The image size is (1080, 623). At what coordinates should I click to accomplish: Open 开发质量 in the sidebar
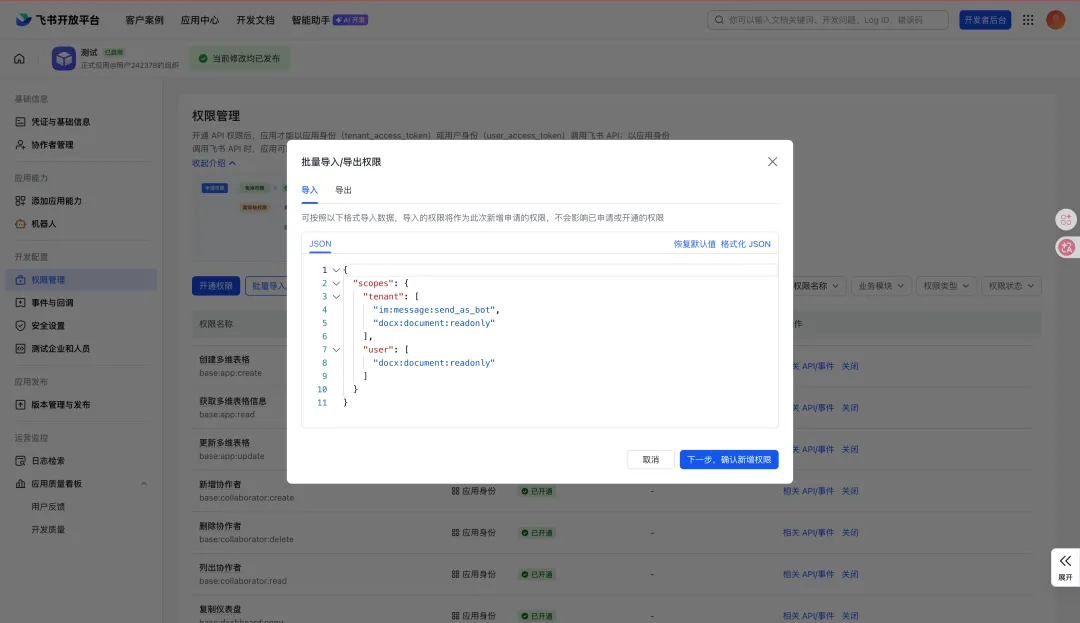(48, 529)
